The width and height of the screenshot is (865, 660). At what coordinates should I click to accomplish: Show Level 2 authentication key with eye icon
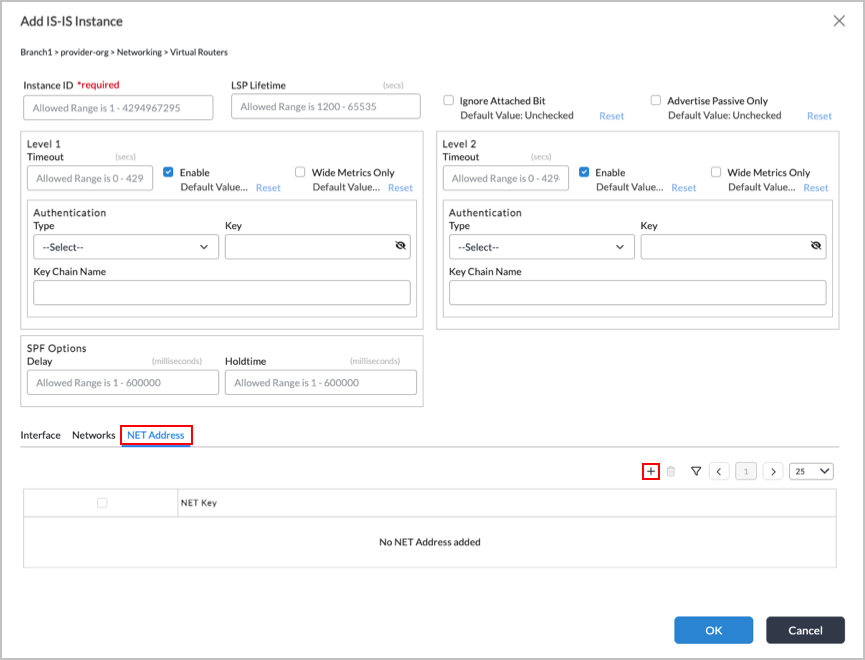coord(816,246)
